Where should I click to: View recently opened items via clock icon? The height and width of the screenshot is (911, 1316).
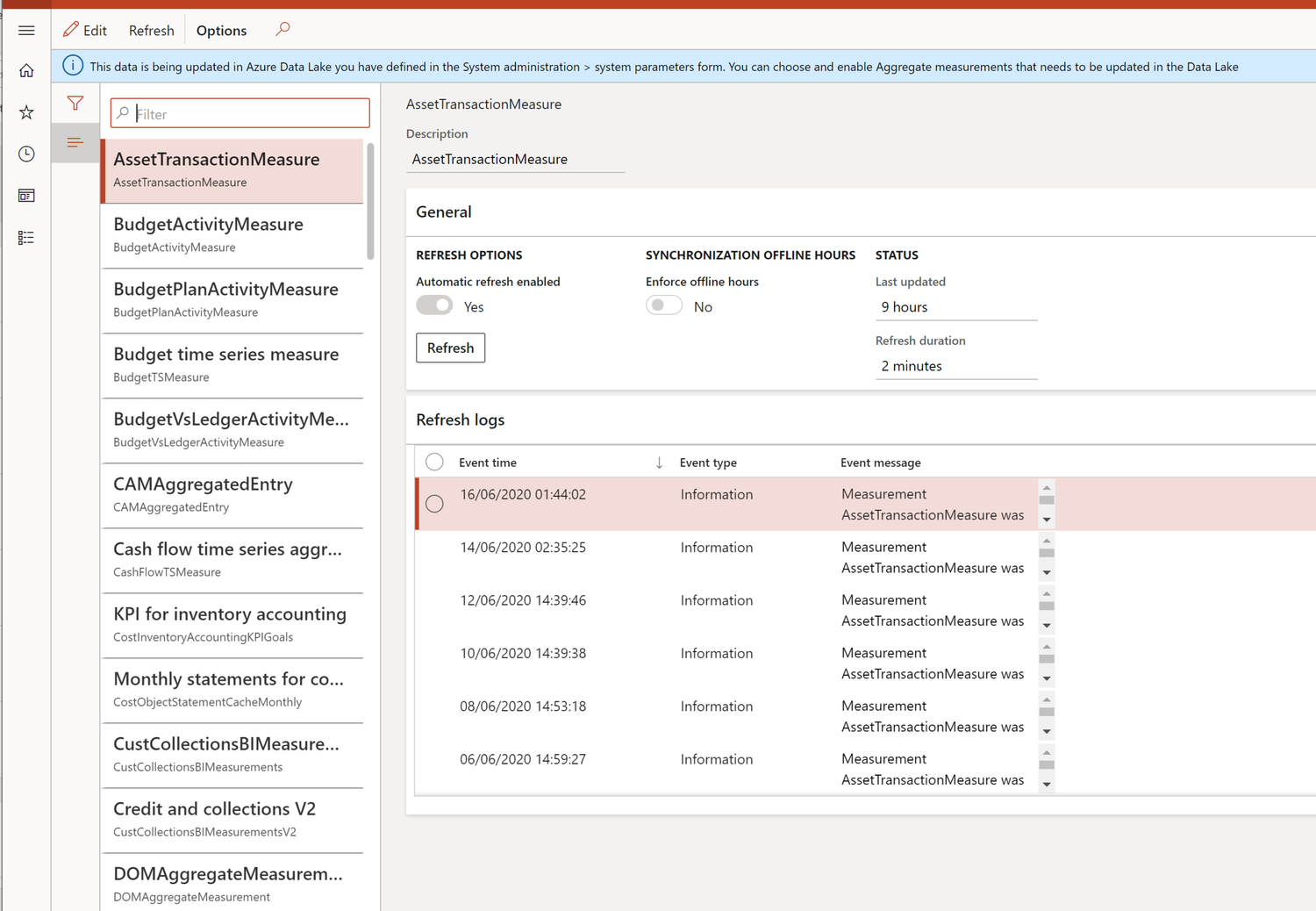[x=26, y=154]
